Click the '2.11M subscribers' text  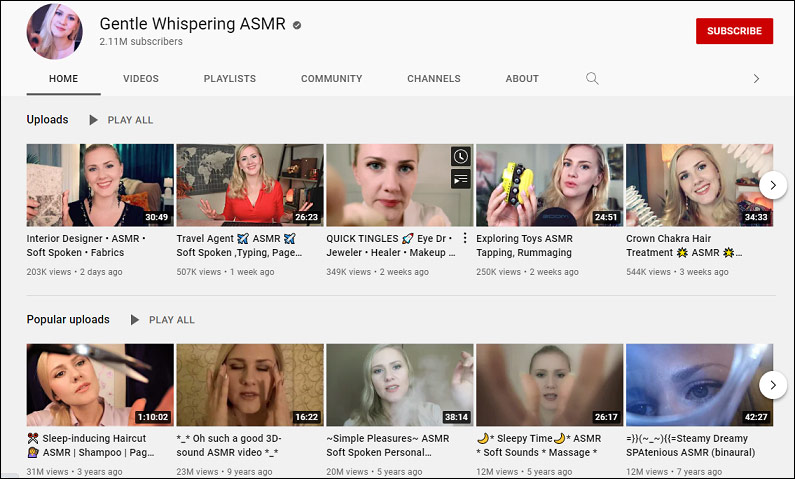click(141, 42)
